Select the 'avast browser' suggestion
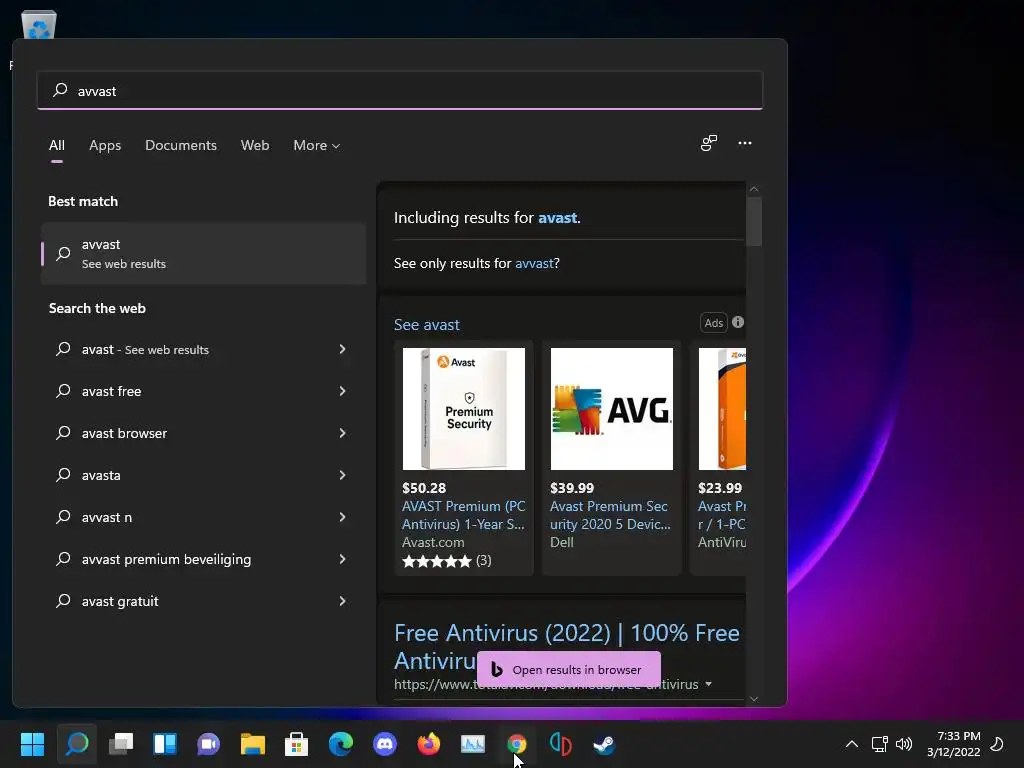1024x768 pixels. 124,433
